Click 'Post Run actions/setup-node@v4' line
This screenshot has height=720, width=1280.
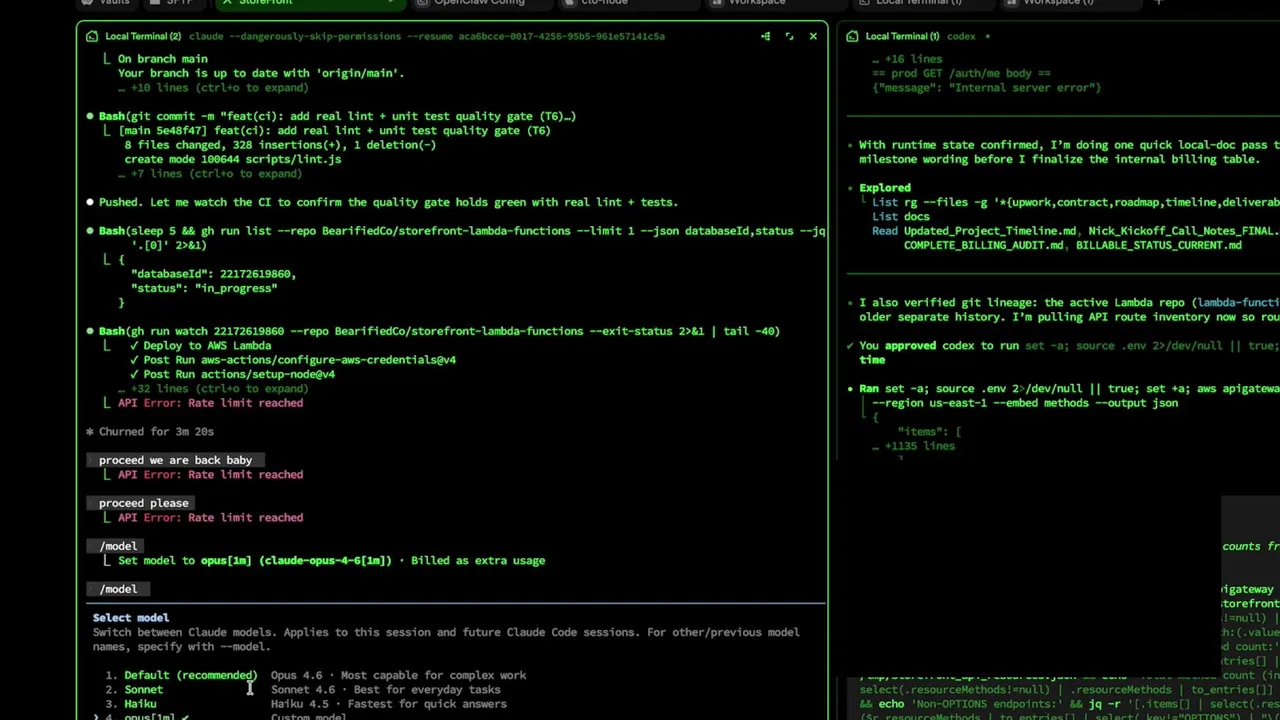[232, 374]
